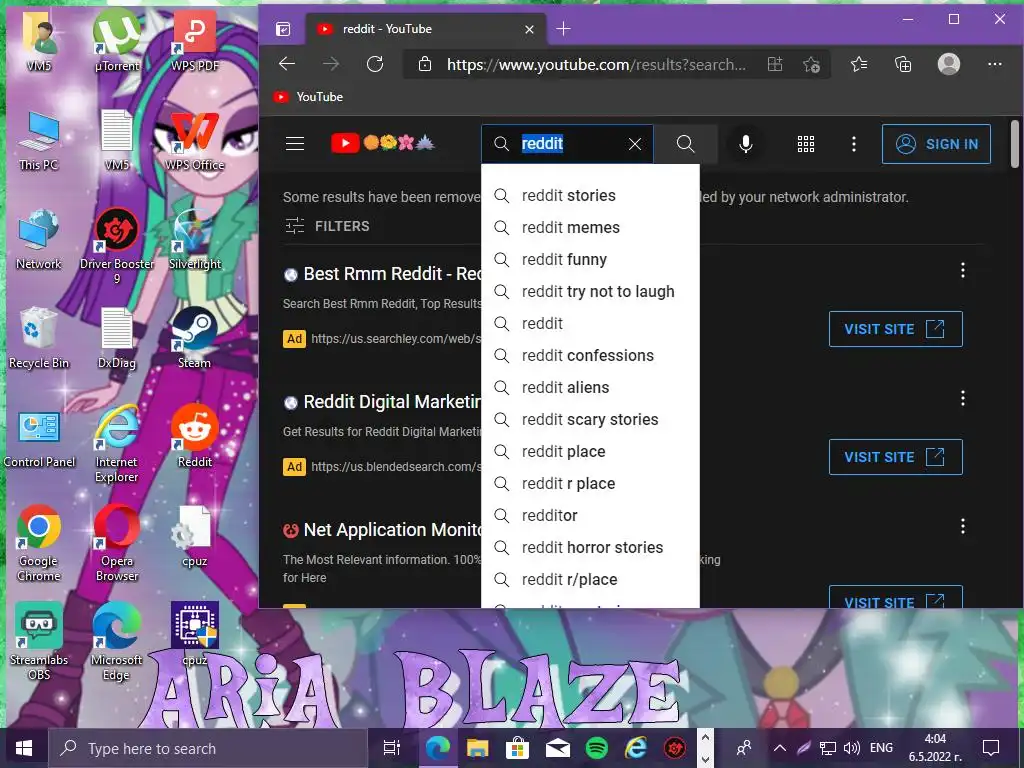Visit site for Best Rmm Reddit ad
Image resolution: width=1024 pixels, height=768 pixels.
[x=895, y=329]
